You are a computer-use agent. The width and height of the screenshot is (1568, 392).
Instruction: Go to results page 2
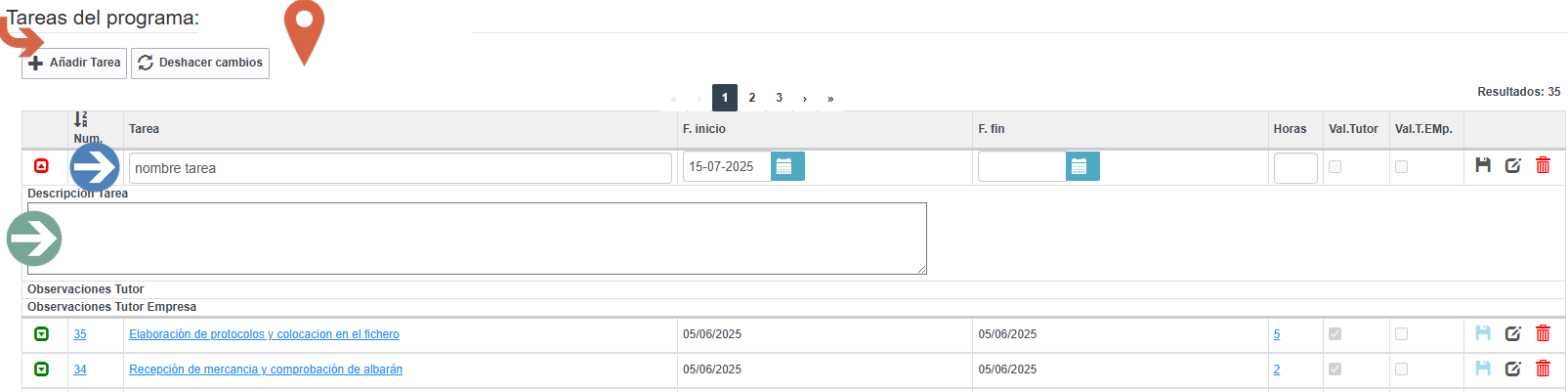[752, 98]
